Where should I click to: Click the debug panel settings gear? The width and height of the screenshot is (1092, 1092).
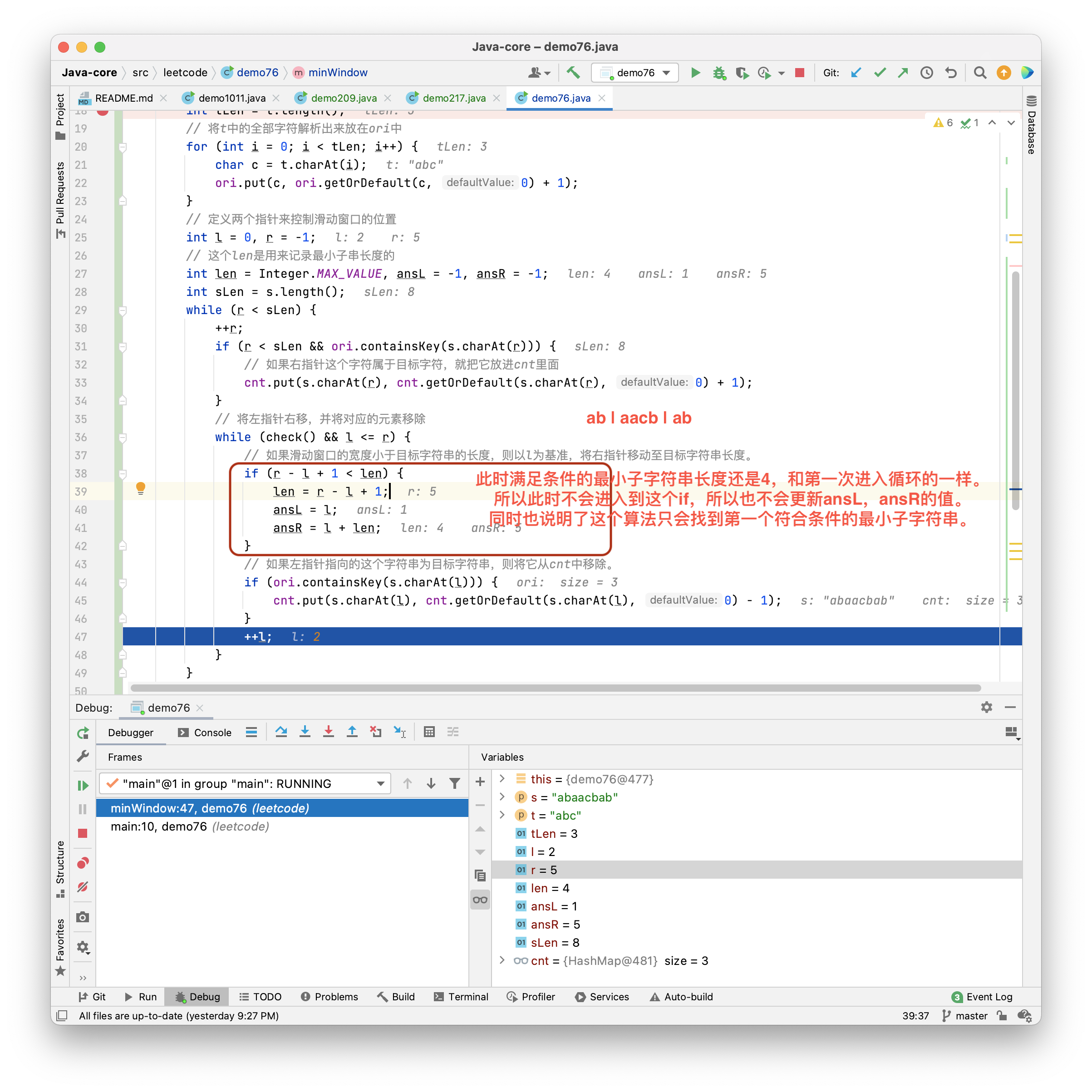point(986,707)
